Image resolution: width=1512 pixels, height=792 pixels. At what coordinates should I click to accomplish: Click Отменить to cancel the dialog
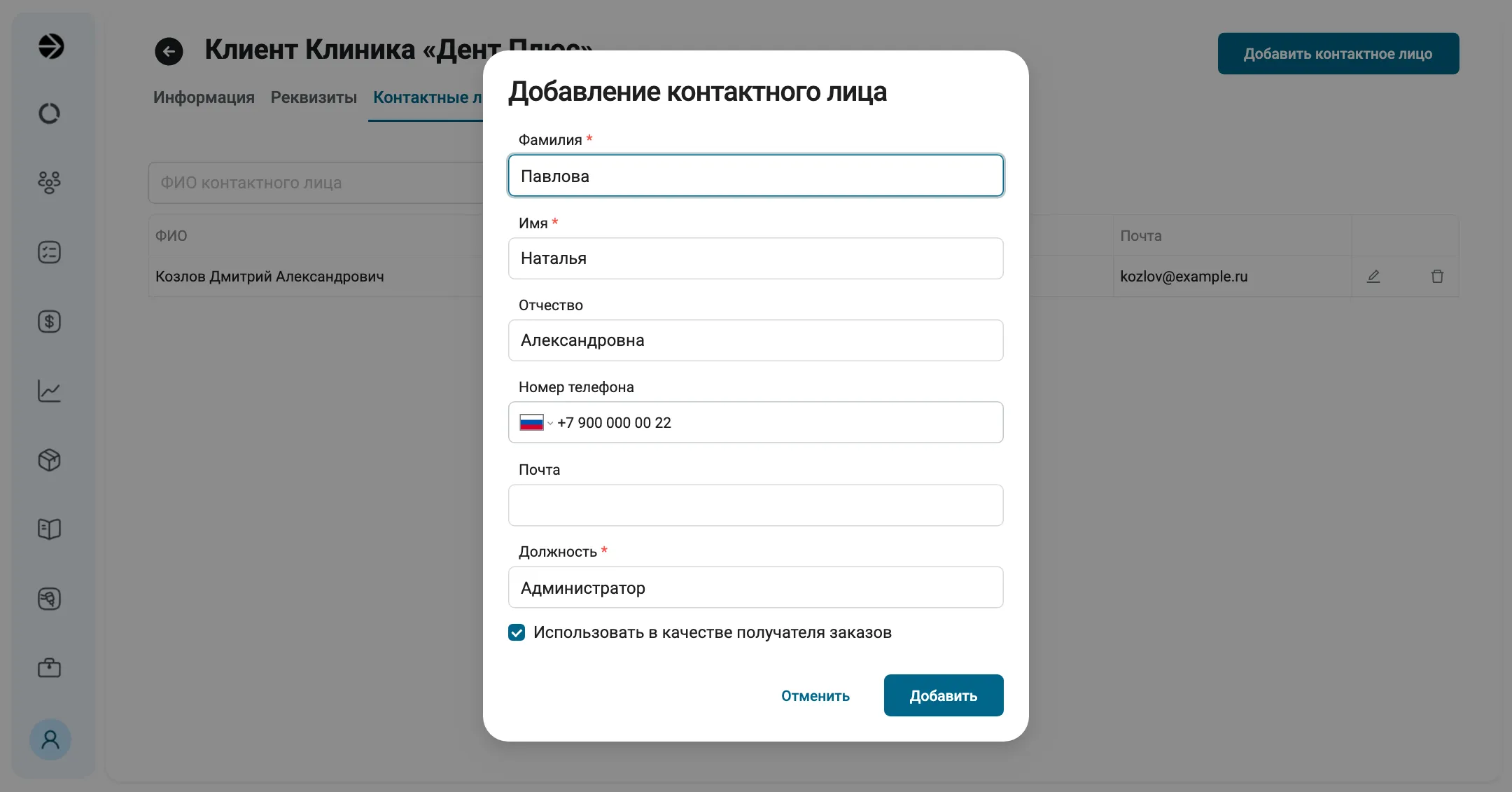tap(815, 695)
